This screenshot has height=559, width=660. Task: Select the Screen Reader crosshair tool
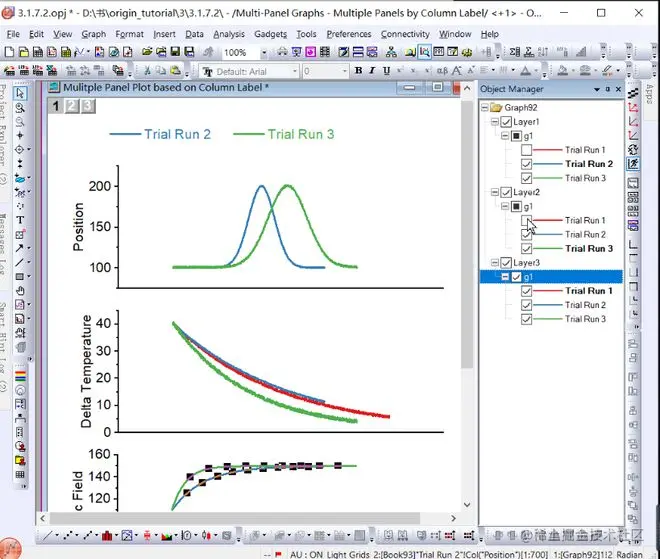click(19, 136)
